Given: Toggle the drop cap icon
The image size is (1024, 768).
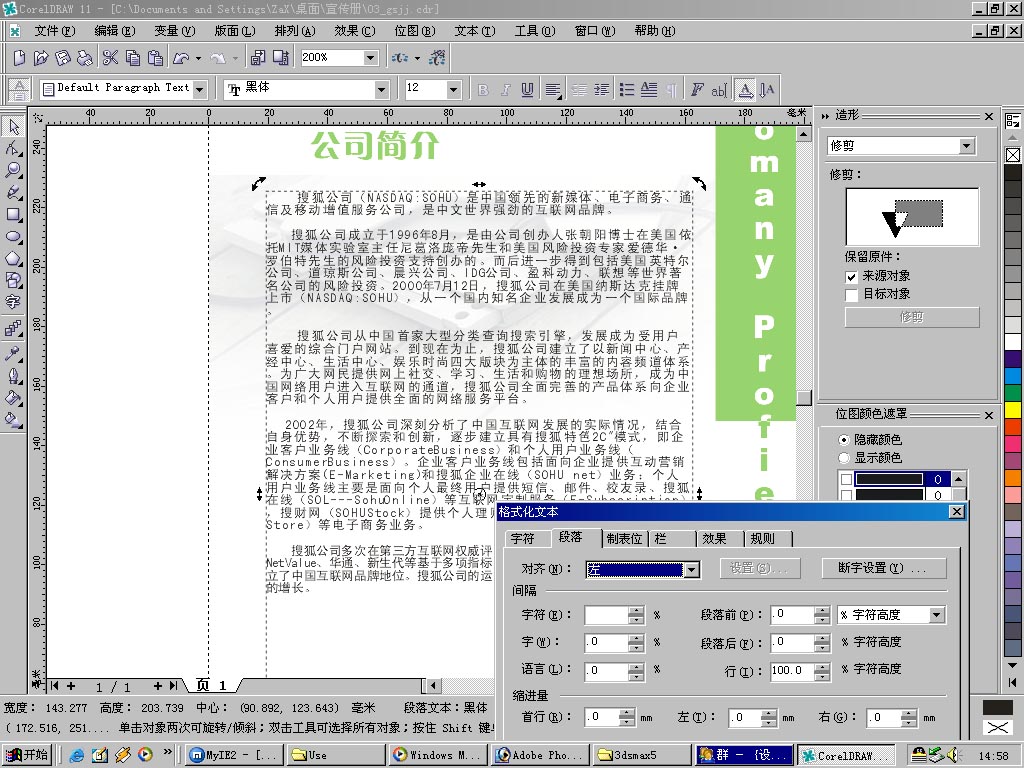Looking at the screenshot, I should tap(649, 89).
